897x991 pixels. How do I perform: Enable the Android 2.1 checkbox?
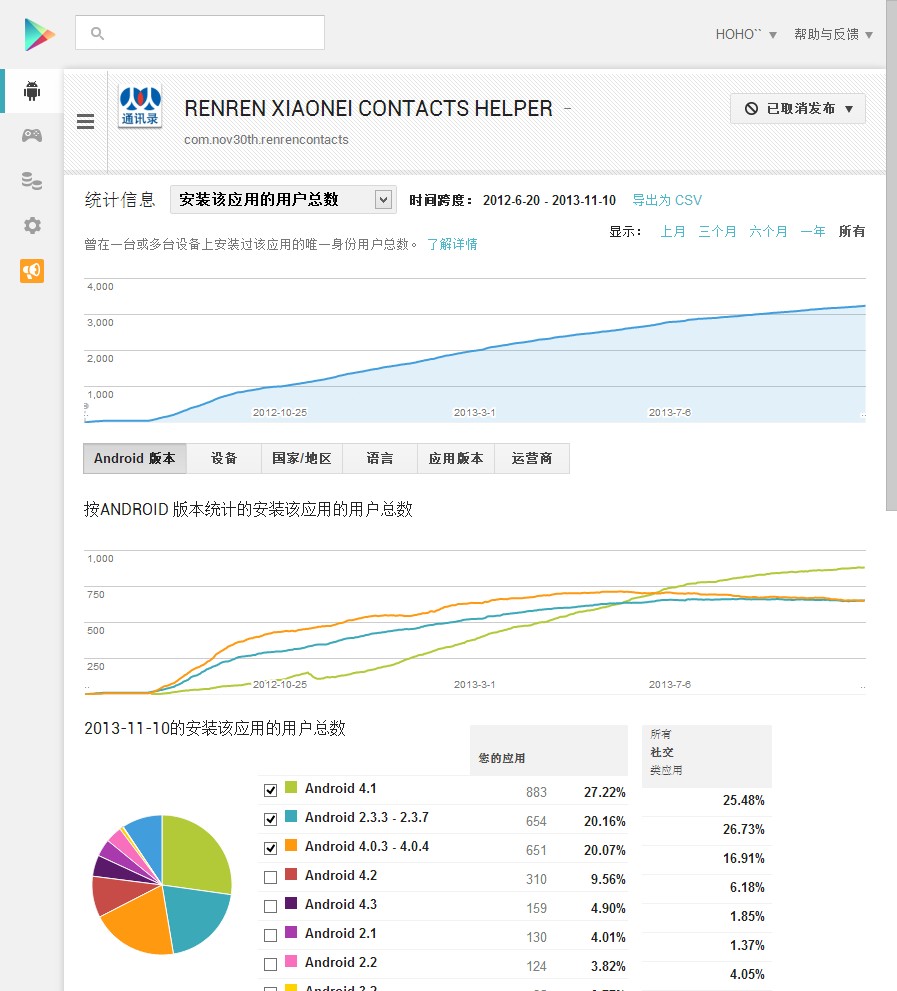pos(271,935)
